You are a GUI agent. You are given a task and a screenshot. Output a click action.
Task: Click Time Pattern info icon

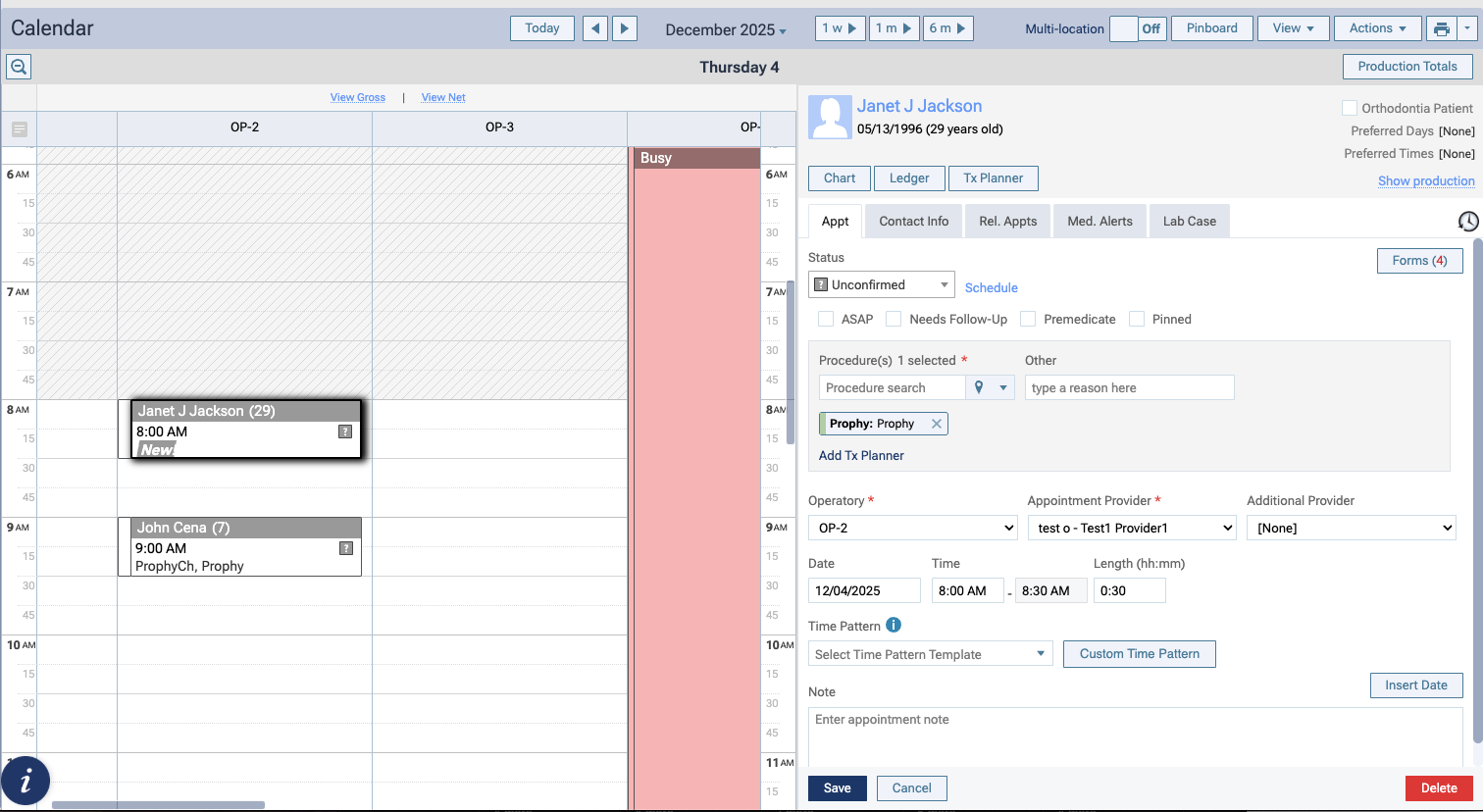894,626
